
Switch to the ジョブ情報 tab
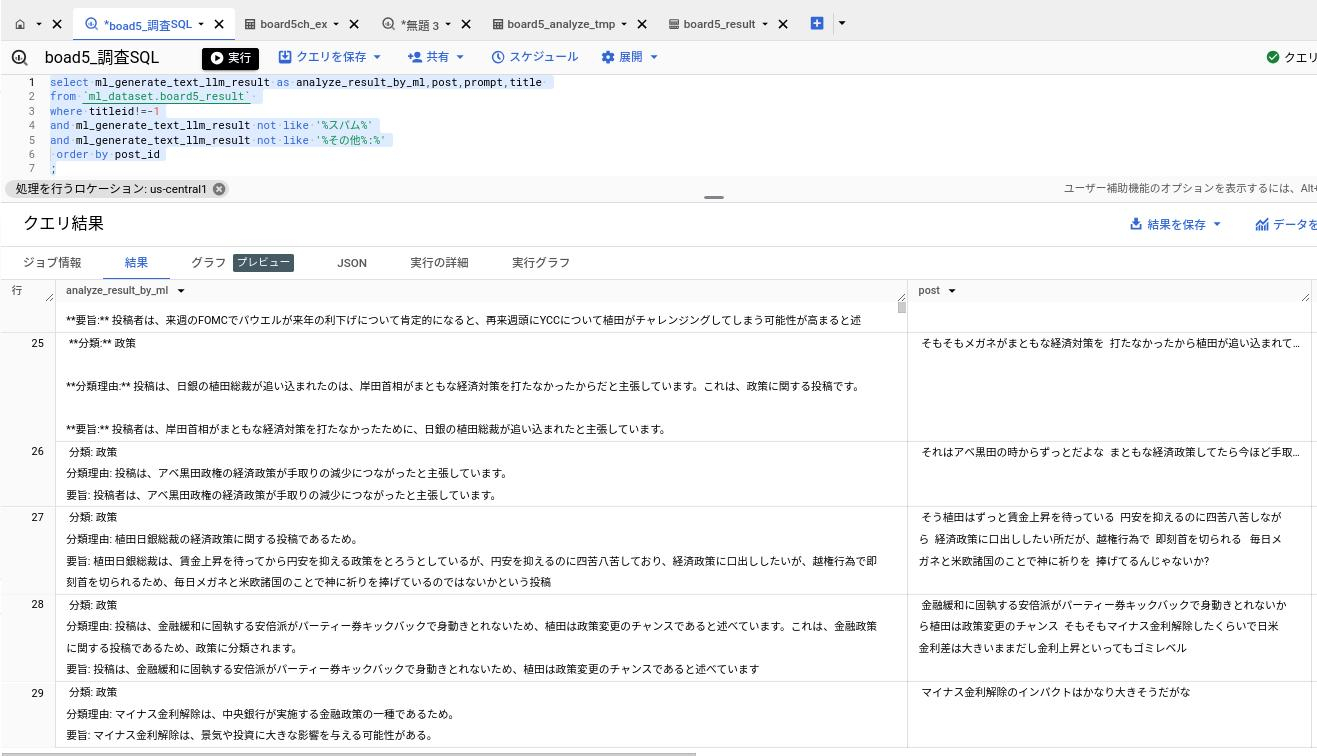point(52,262)
